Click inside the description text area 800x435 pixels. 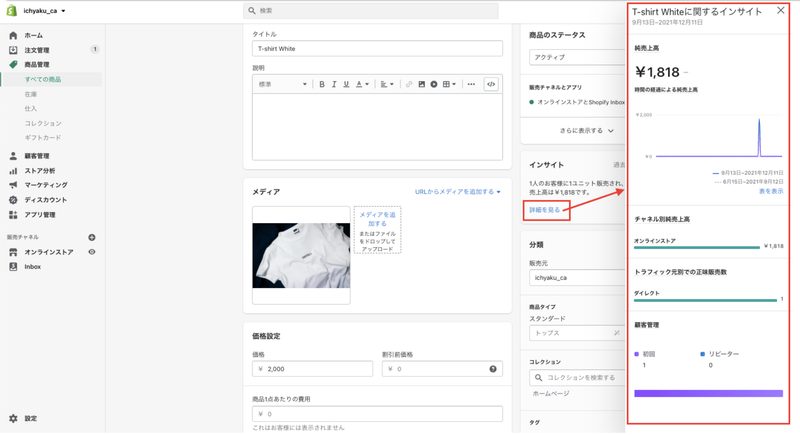pyautogui.click(x=377, y=126)
